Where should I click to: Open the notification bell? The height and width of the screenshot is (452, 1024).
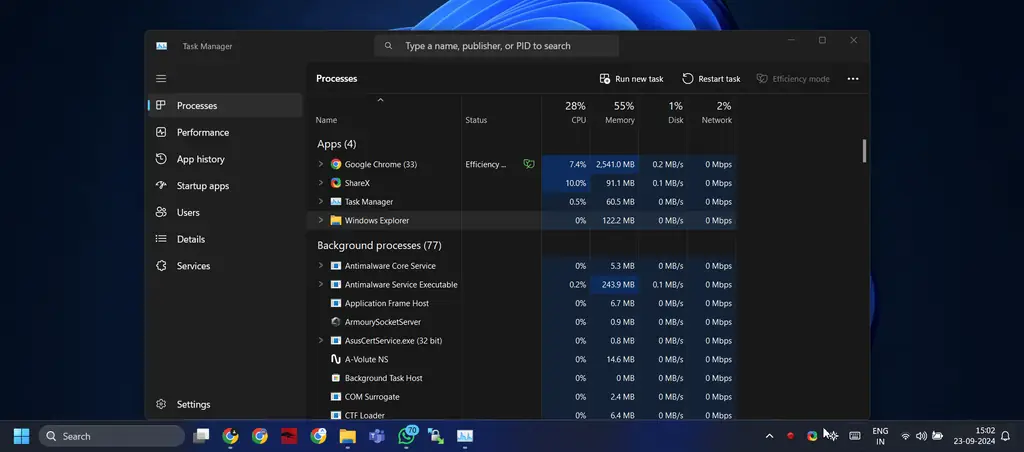click(x=1006, y=436)
